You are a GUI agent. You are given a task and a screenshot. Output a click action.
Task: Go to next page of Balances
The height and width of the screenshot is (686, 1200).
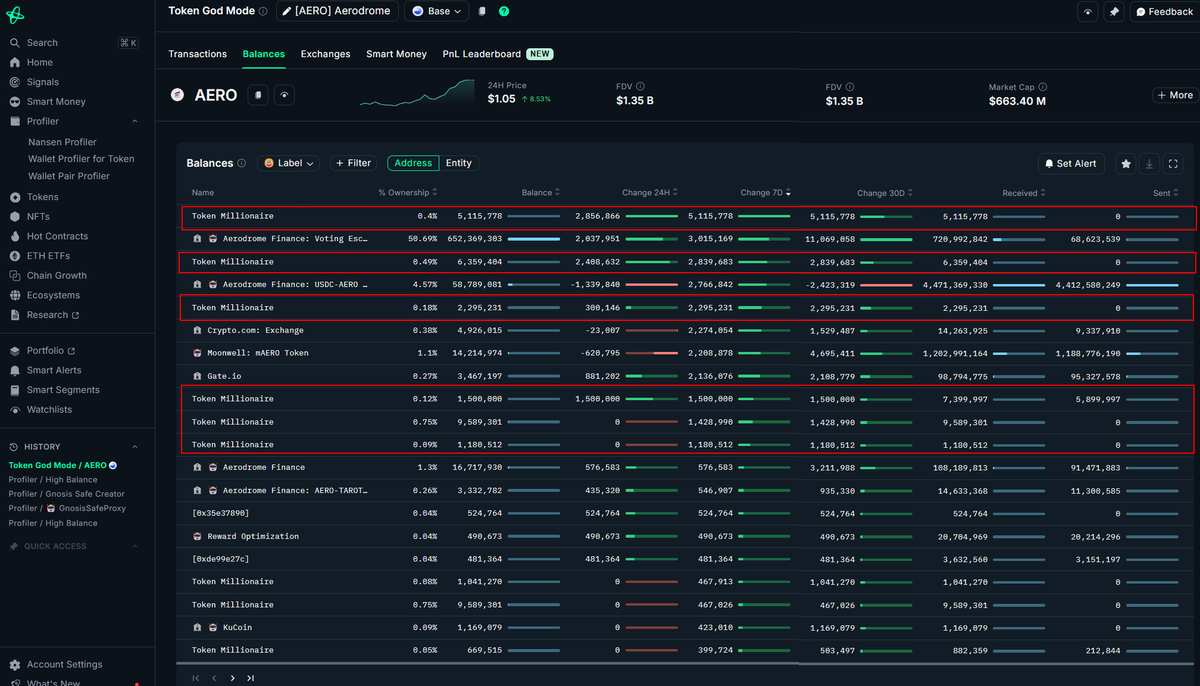coord(233,678)
